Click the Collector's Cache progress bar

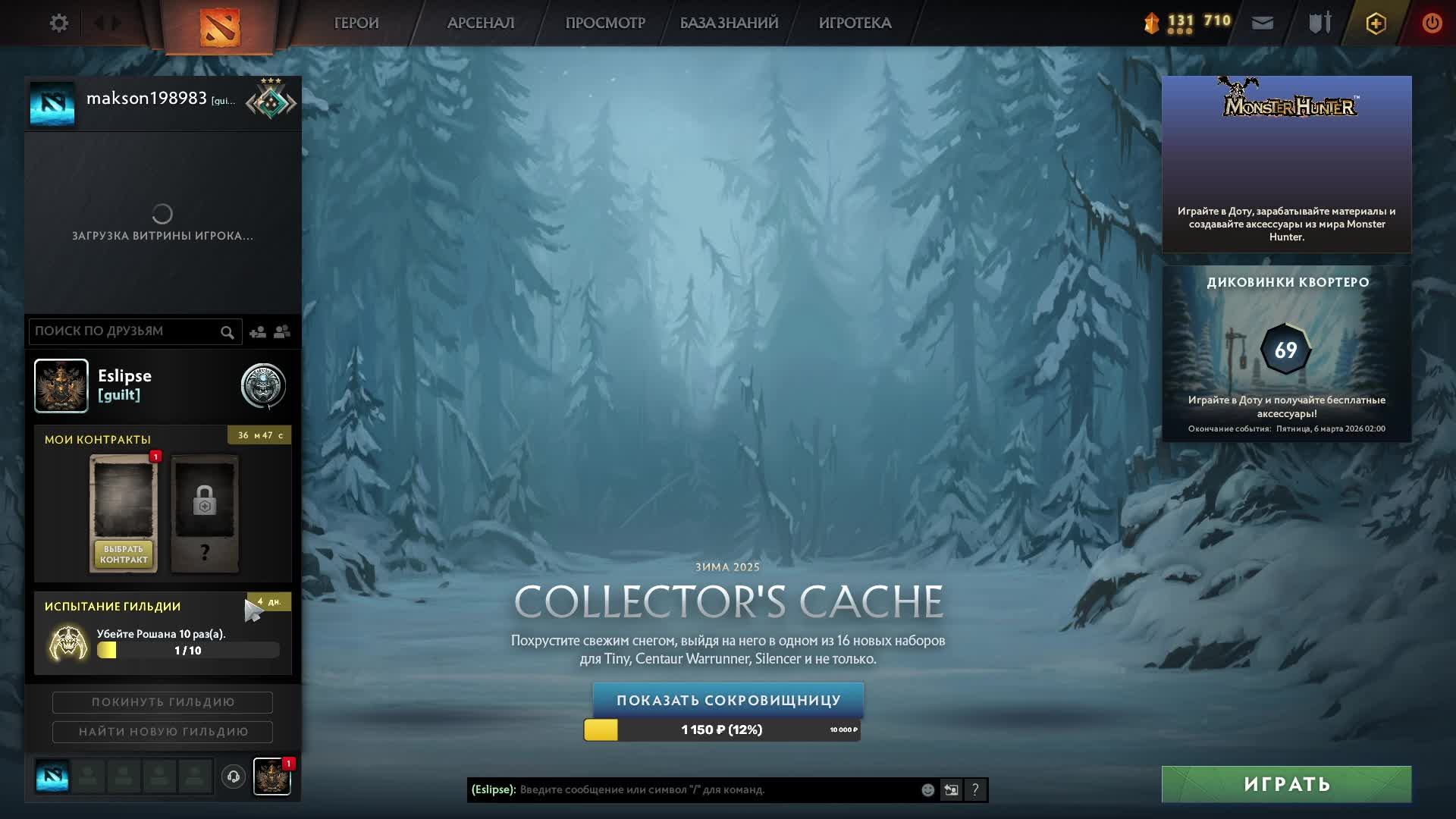pyautogui.click(x=722, y=730)
